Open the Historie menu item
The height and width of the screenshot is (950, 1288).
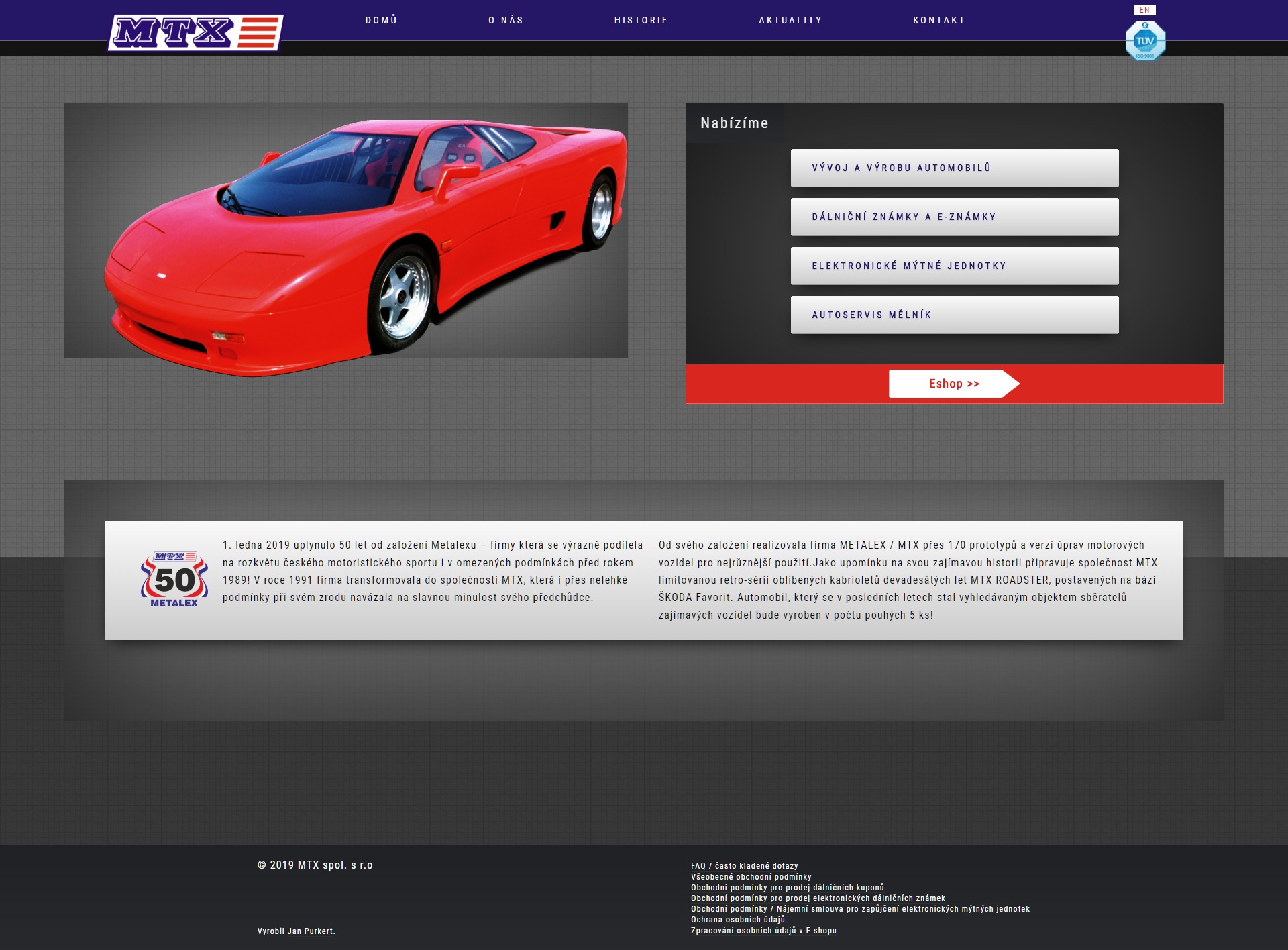pyautogui.click(x=641, y=20)
